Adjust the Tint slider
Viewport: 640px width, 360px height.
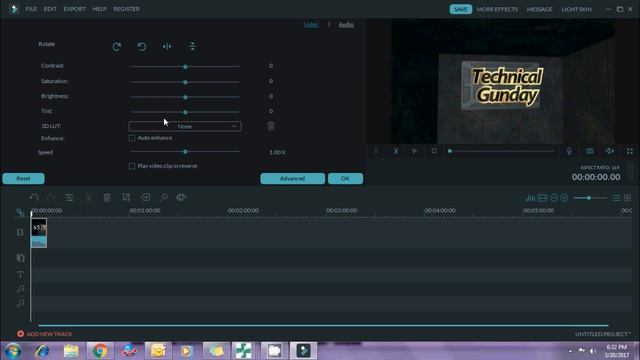pyautogui.click(x=185, y=112)
